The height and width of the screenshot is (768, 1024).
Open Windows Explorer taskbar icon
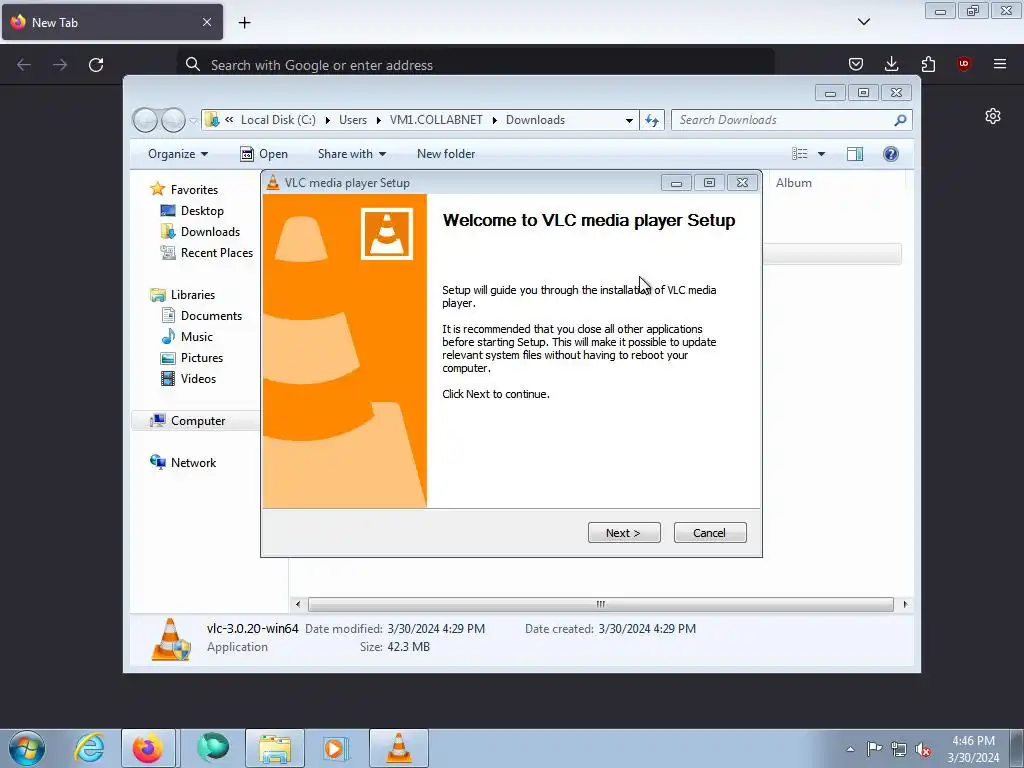click(275, 748)
